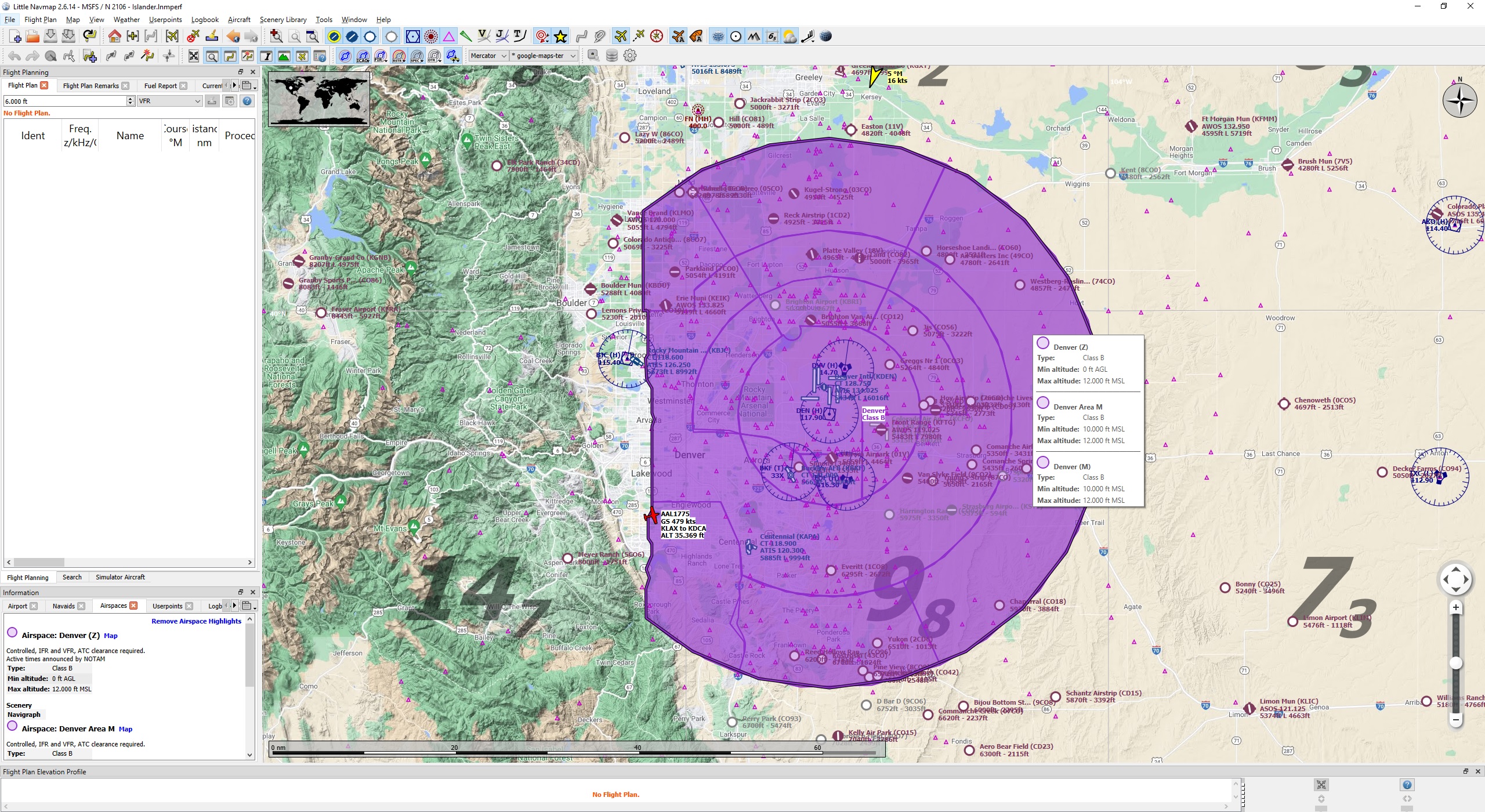Open the Mercator projection dropdown
Screen dimensions: 1485x812
(x=489, y=56)
